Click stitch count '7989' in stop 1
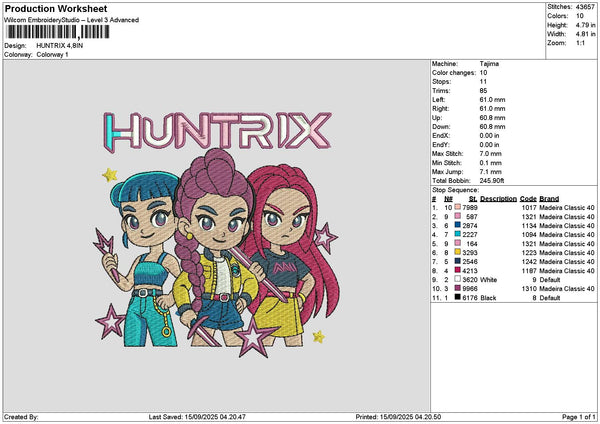Screen dimensions: 600x424 [470, 207]
